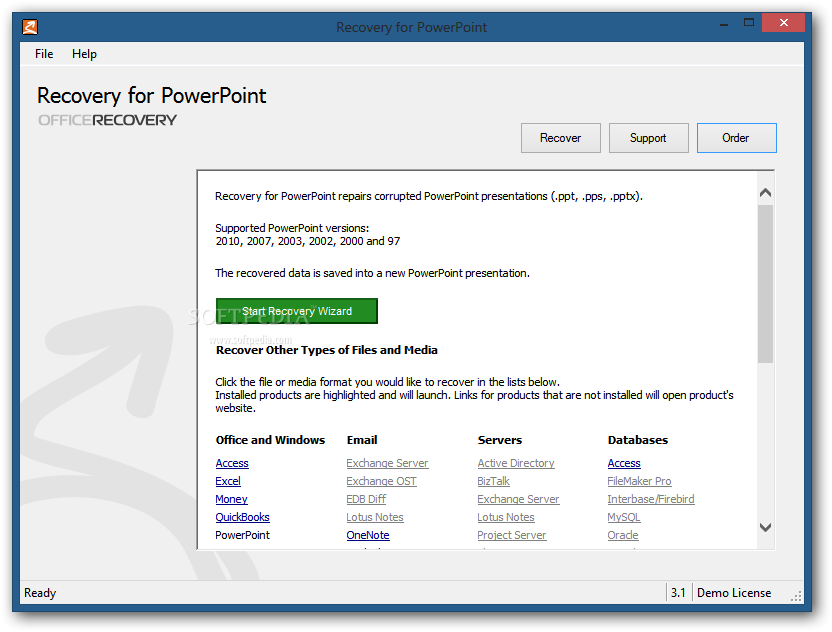
Task: Open the Money recovery link
Action: (x=231, y=499)
